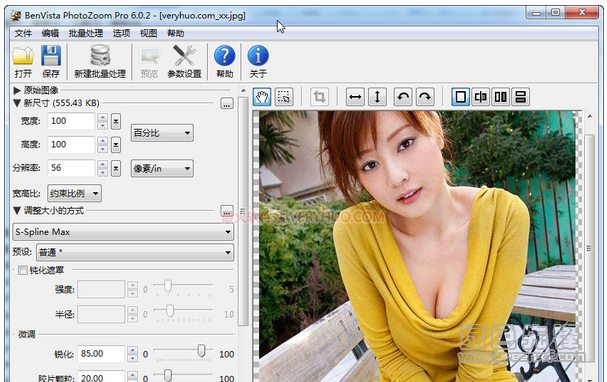The width and height of the screenshot is (607, 382).
Task: Open the 分辨率 quick-size menu button
Action: pos(116,168)
